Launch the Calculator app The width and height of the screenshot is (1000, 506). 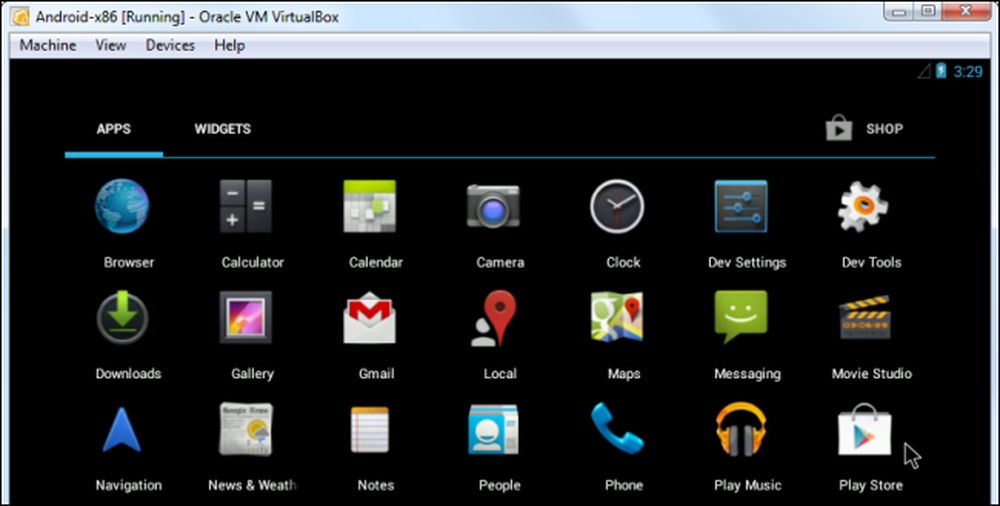tap(246, 206)
